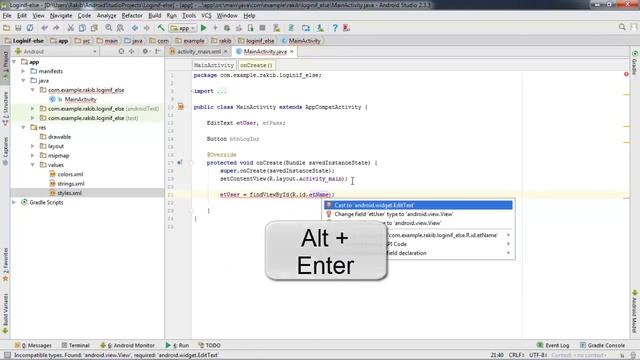Click the Replace toolbar icon
Viewport: 640px width, 360px height.
[120, 28]
